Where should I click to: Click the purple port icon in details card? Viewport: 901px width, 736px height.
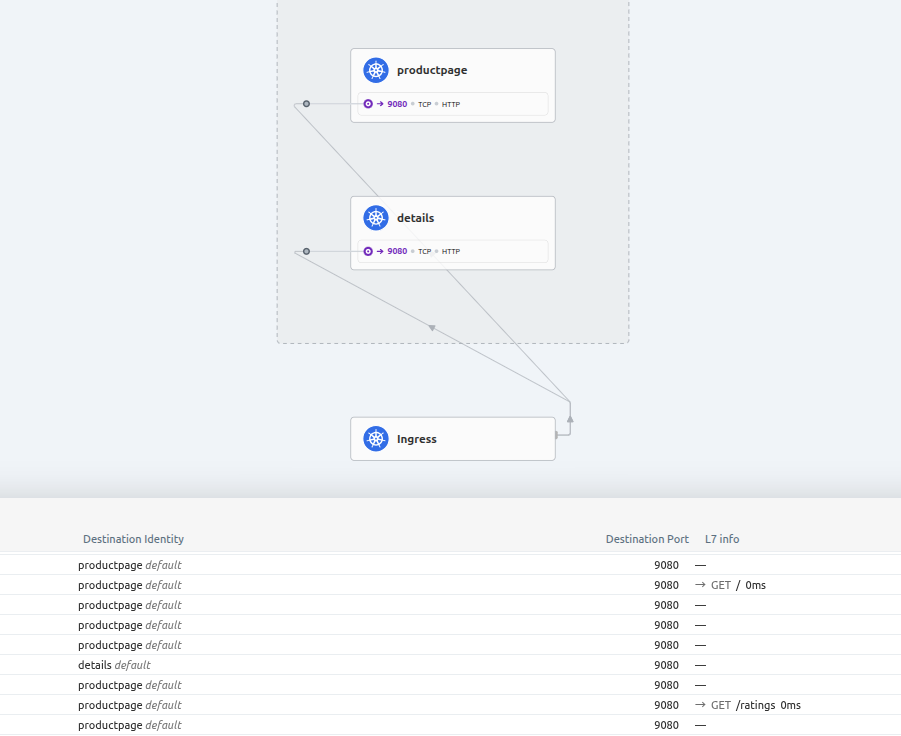pyautogui.click(x=368, y=252)
